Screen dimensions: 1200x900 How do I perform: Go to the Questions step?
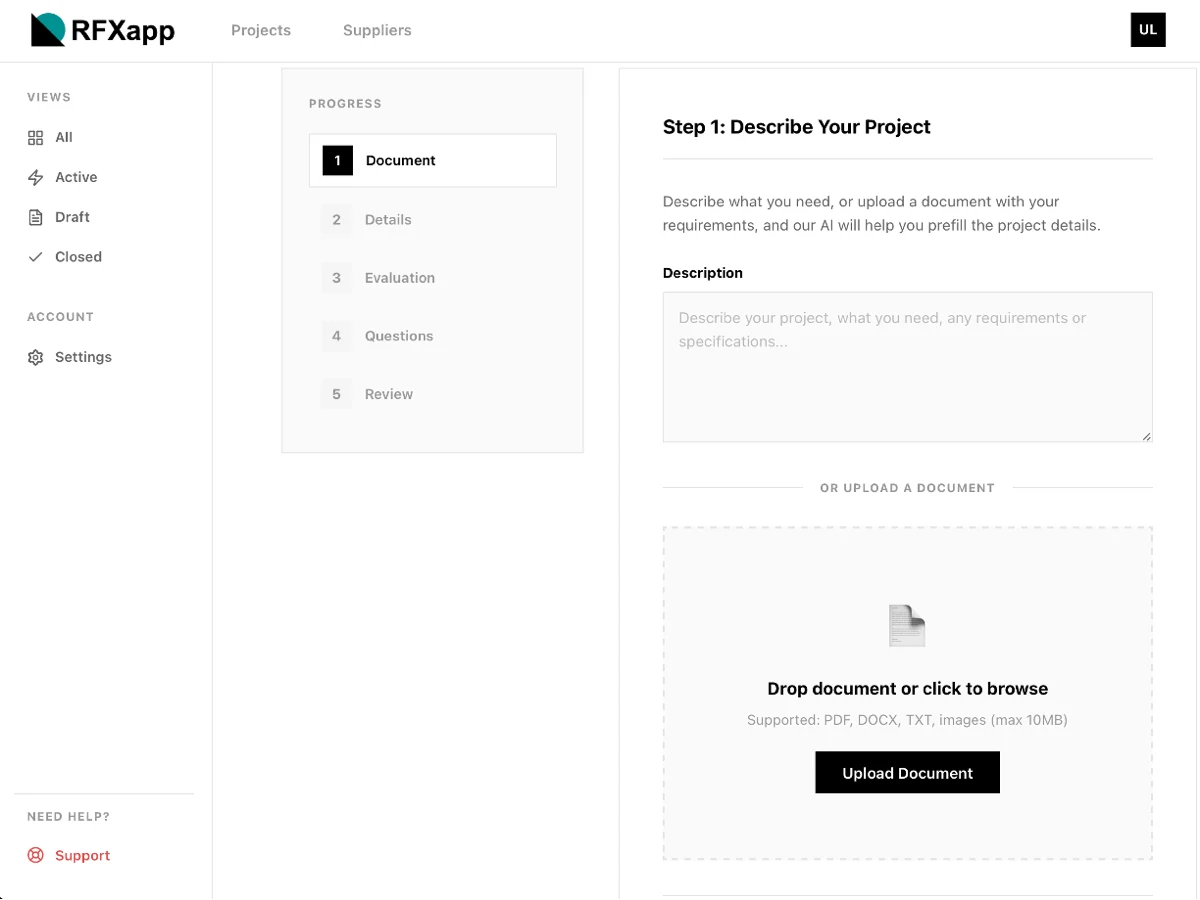[399, 336]
